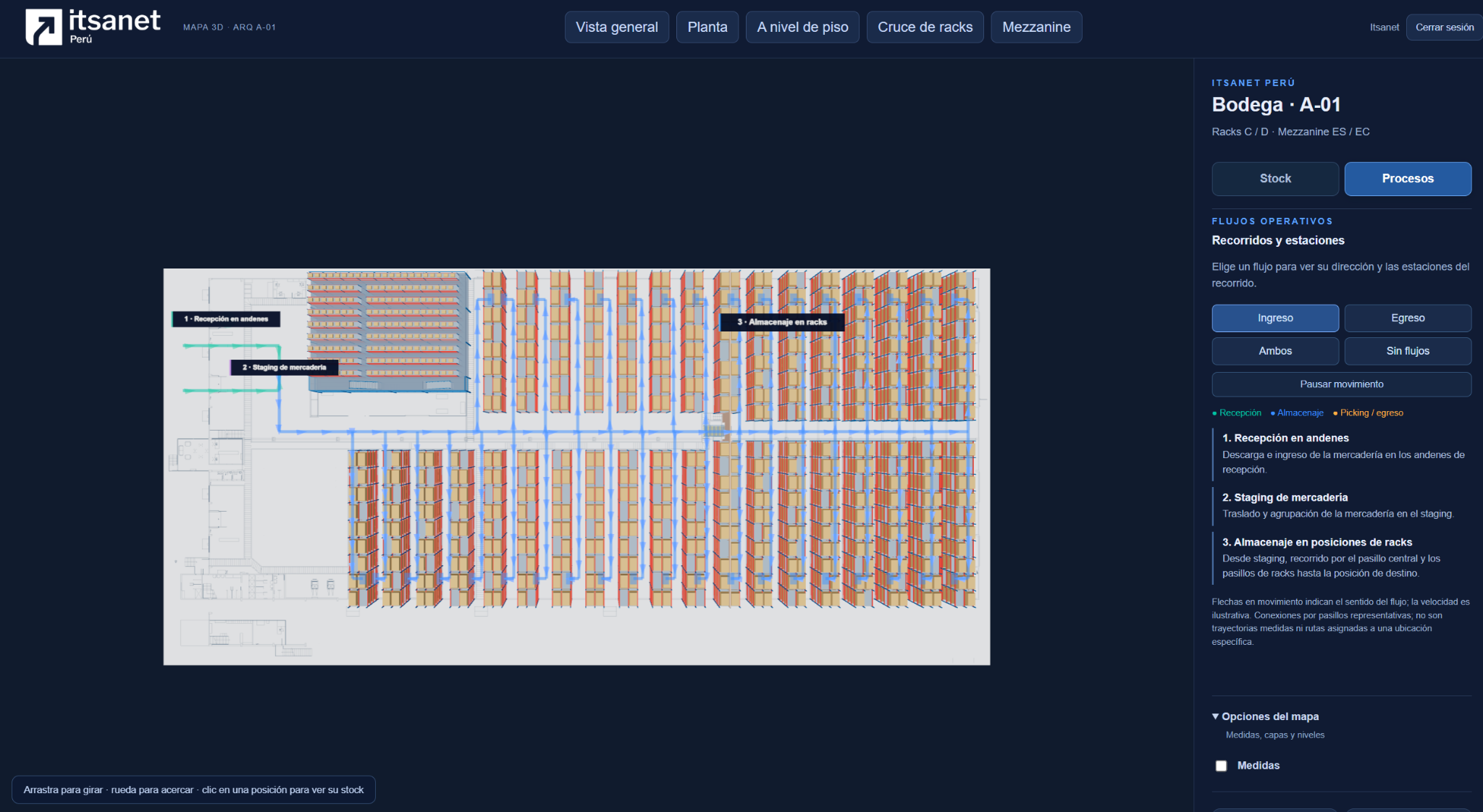Click the green Recepción legend entry

[1237, 413]
